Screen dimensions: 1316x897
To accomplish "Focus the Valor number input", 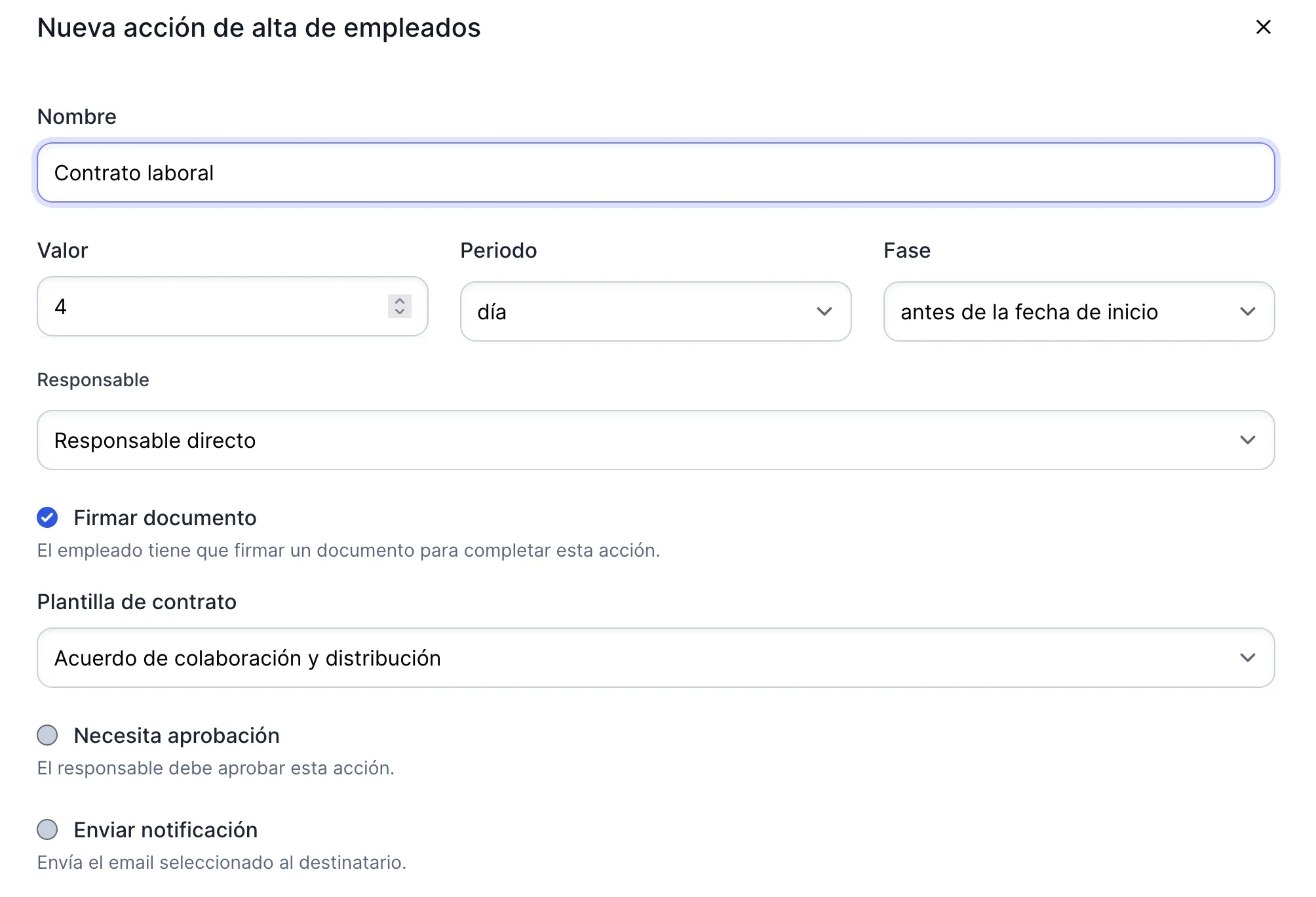I will (216, 307).
